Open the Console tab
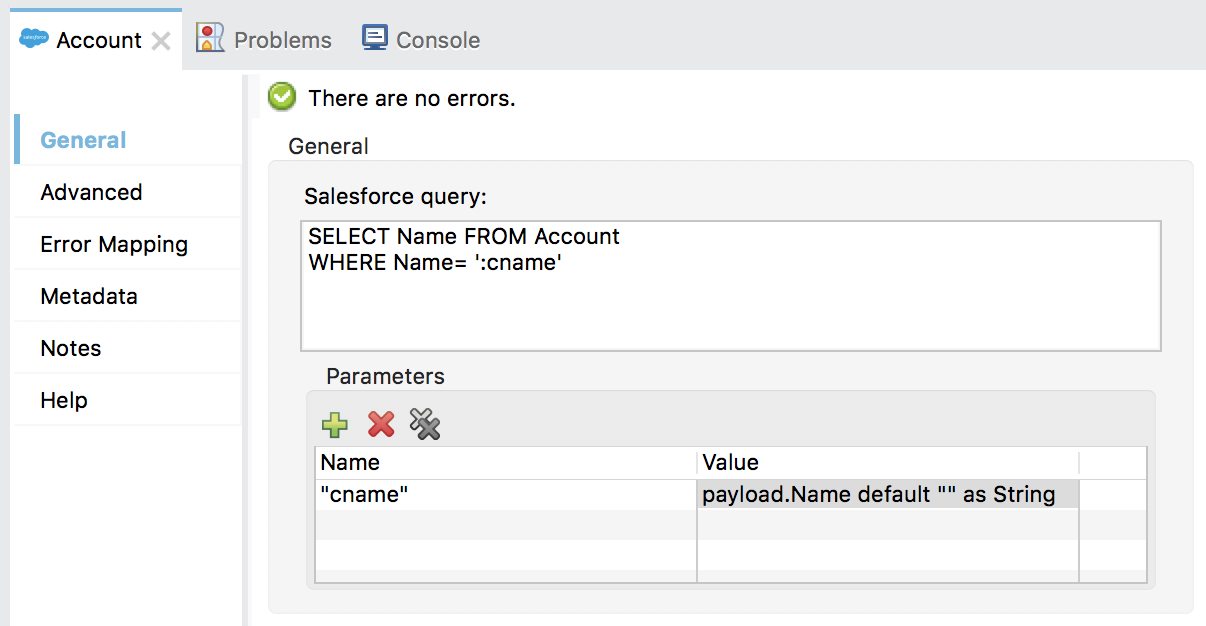 421,40
